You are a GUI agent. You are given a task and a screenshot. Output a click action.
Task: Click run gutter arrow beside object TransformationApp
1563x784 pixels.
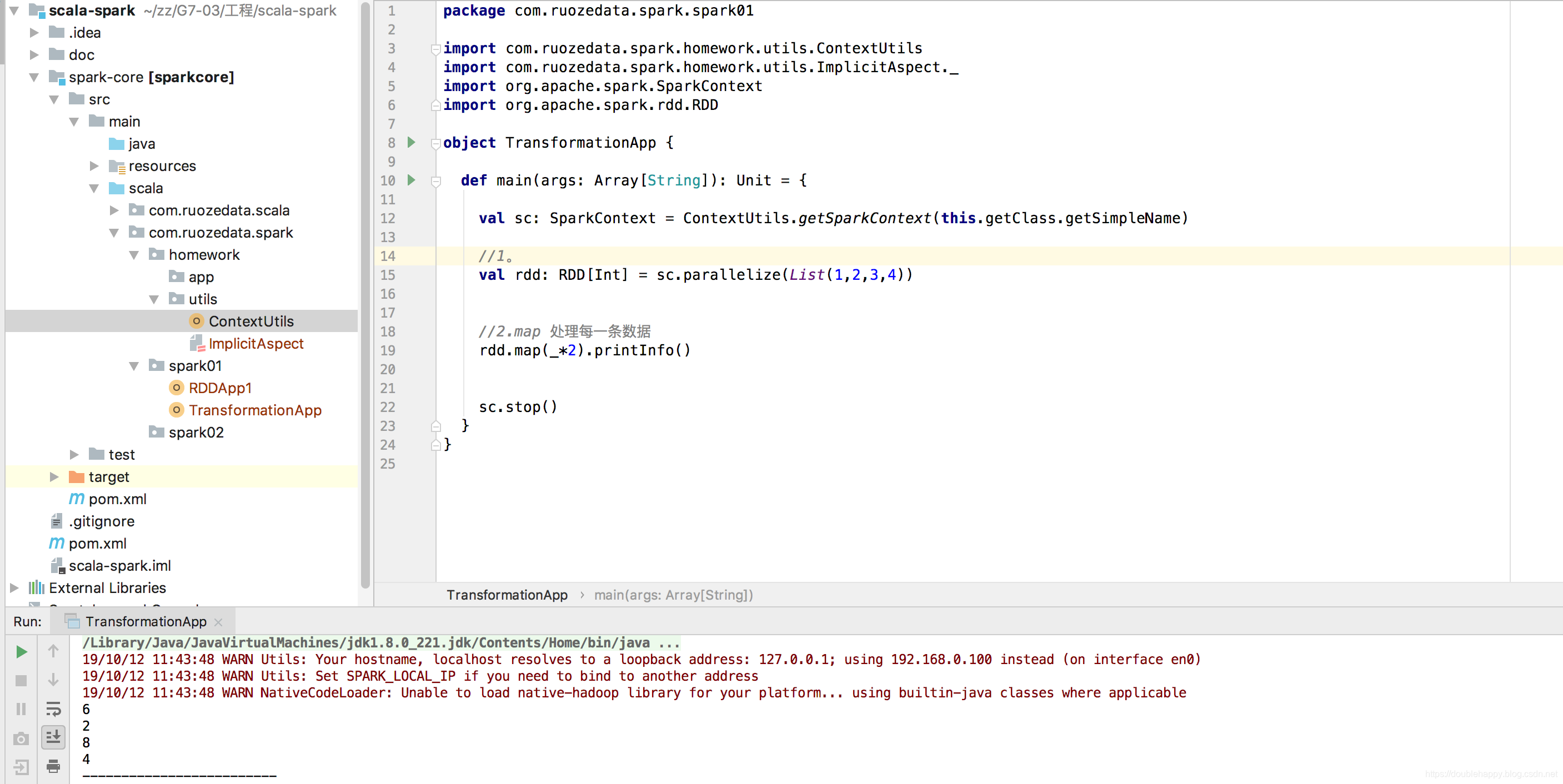(x=412, y=143)
